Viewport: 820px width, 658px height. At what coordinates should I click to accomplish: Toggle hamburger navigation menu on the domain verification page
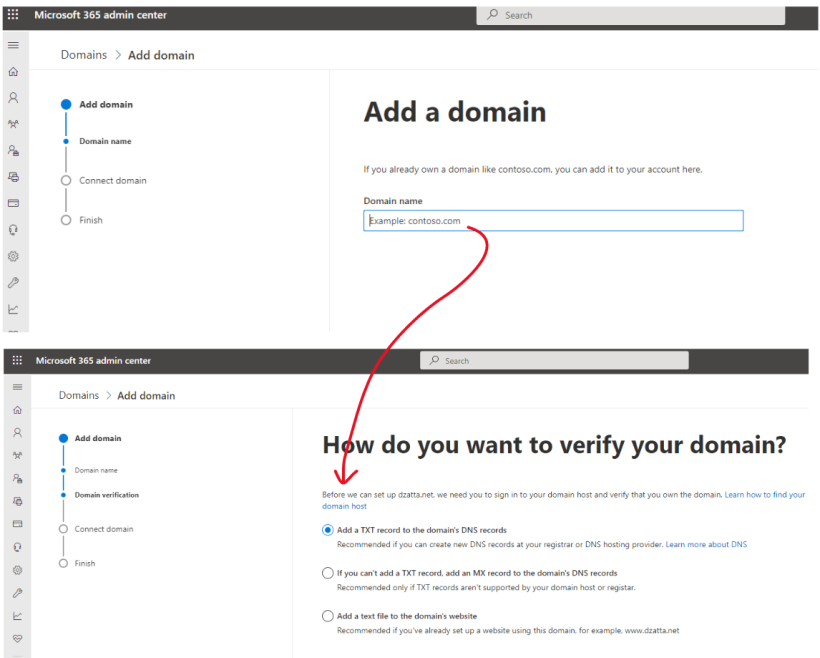pos(16,386)
